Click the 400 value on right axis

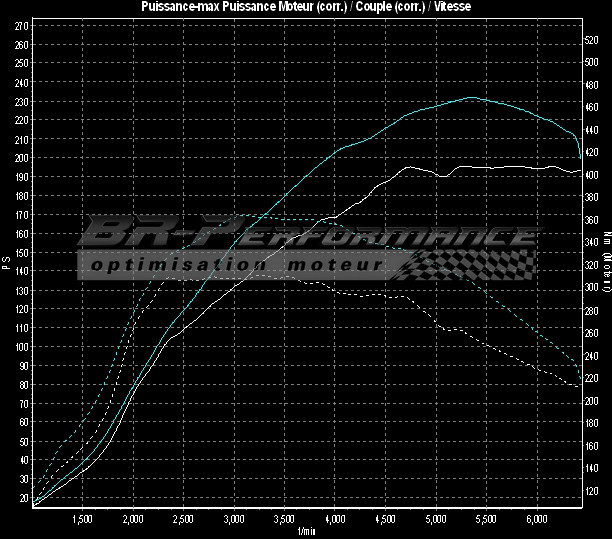click(x=592, y=176)
